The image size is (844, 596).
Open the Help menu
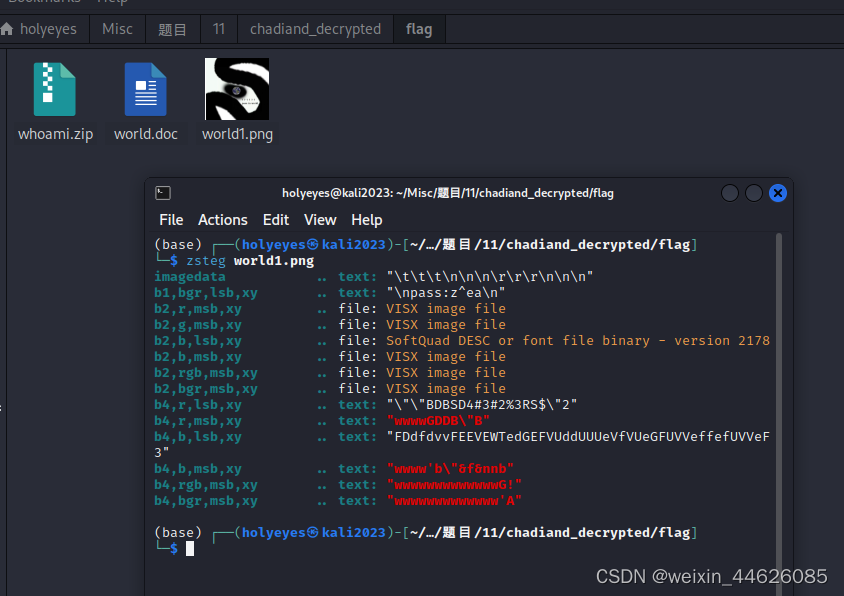[366, 219]
